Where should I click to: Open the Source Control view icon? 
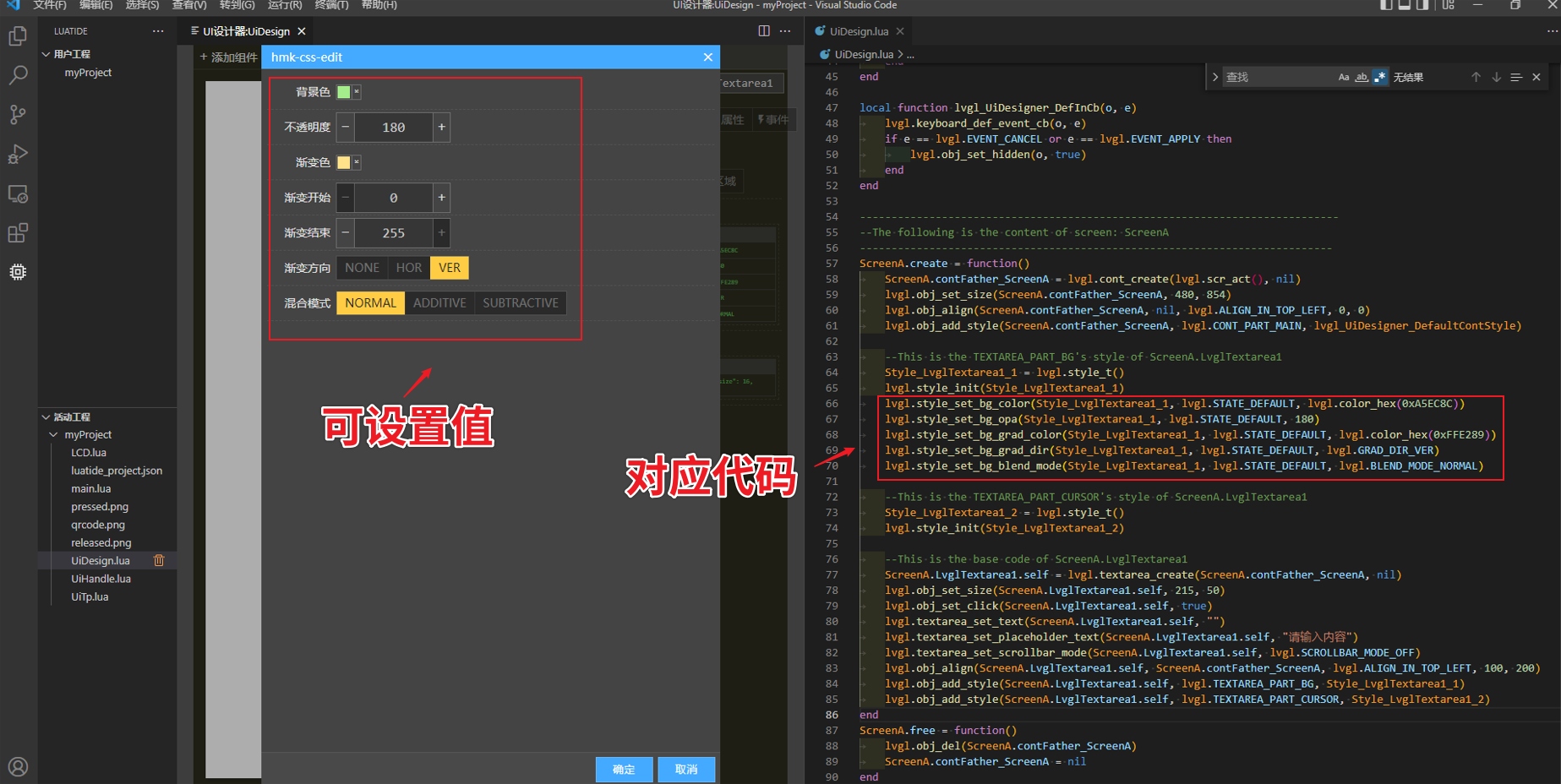pos(18,114)
